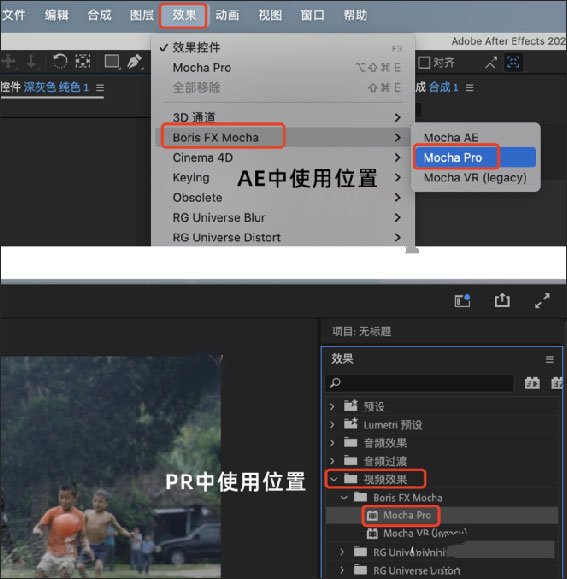
Task: Select Mocha VR (legacy) in the submenu
Action: (x=475, y=178)
